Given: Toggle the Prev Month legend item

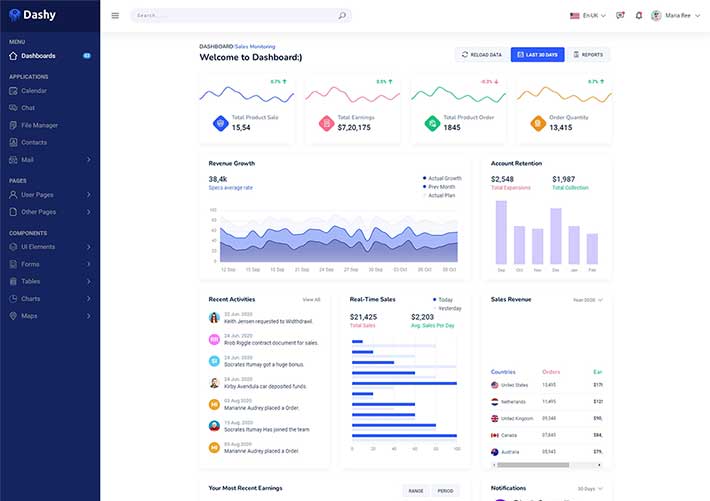Looking at the screenshot, I should tap(441, 187).
